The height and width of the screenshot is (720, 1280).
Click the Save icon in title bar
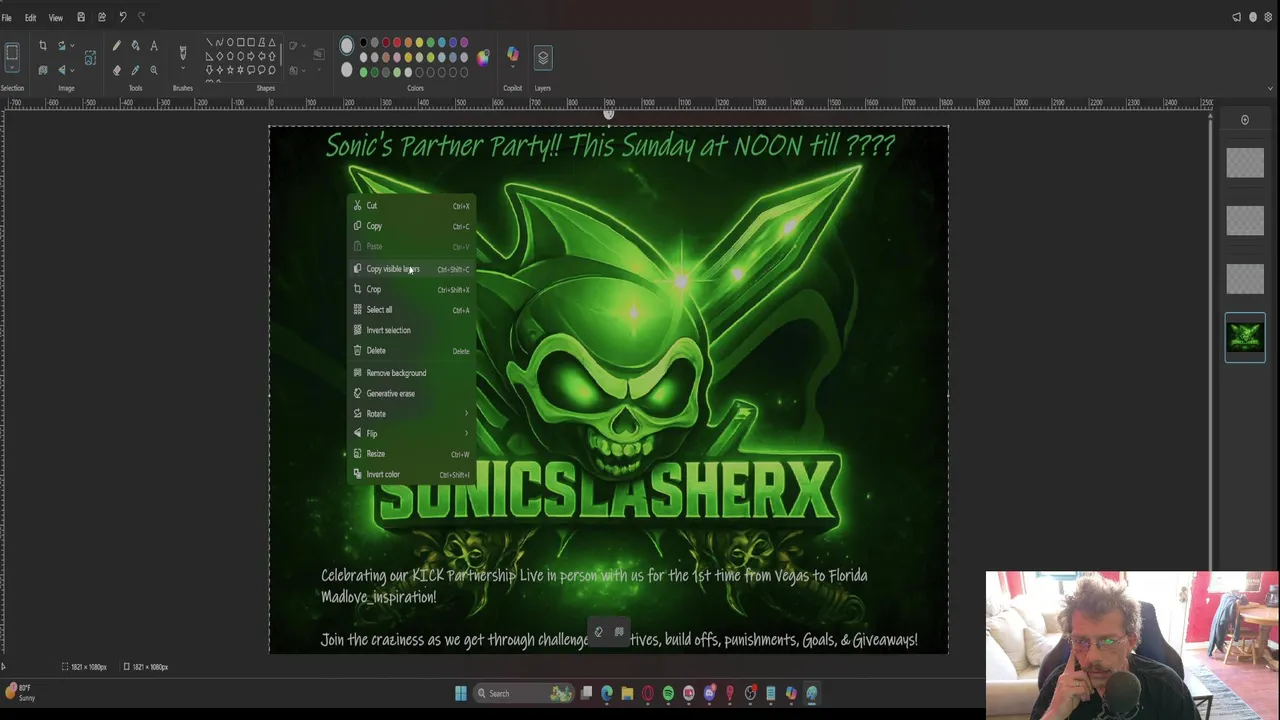coord(81,17)
